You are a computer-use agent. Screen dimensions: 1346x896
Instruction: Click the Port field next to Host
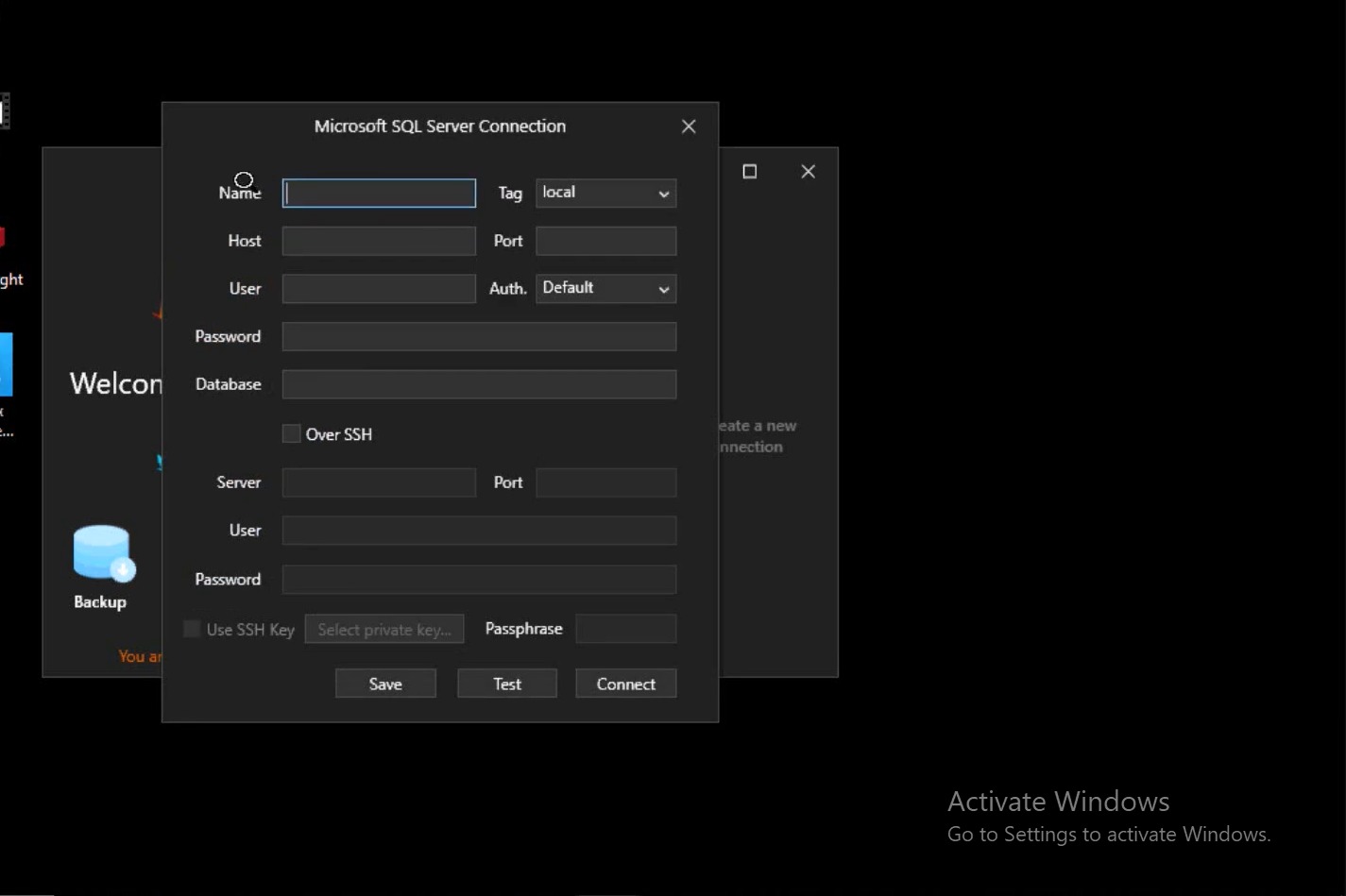(605, 241)
